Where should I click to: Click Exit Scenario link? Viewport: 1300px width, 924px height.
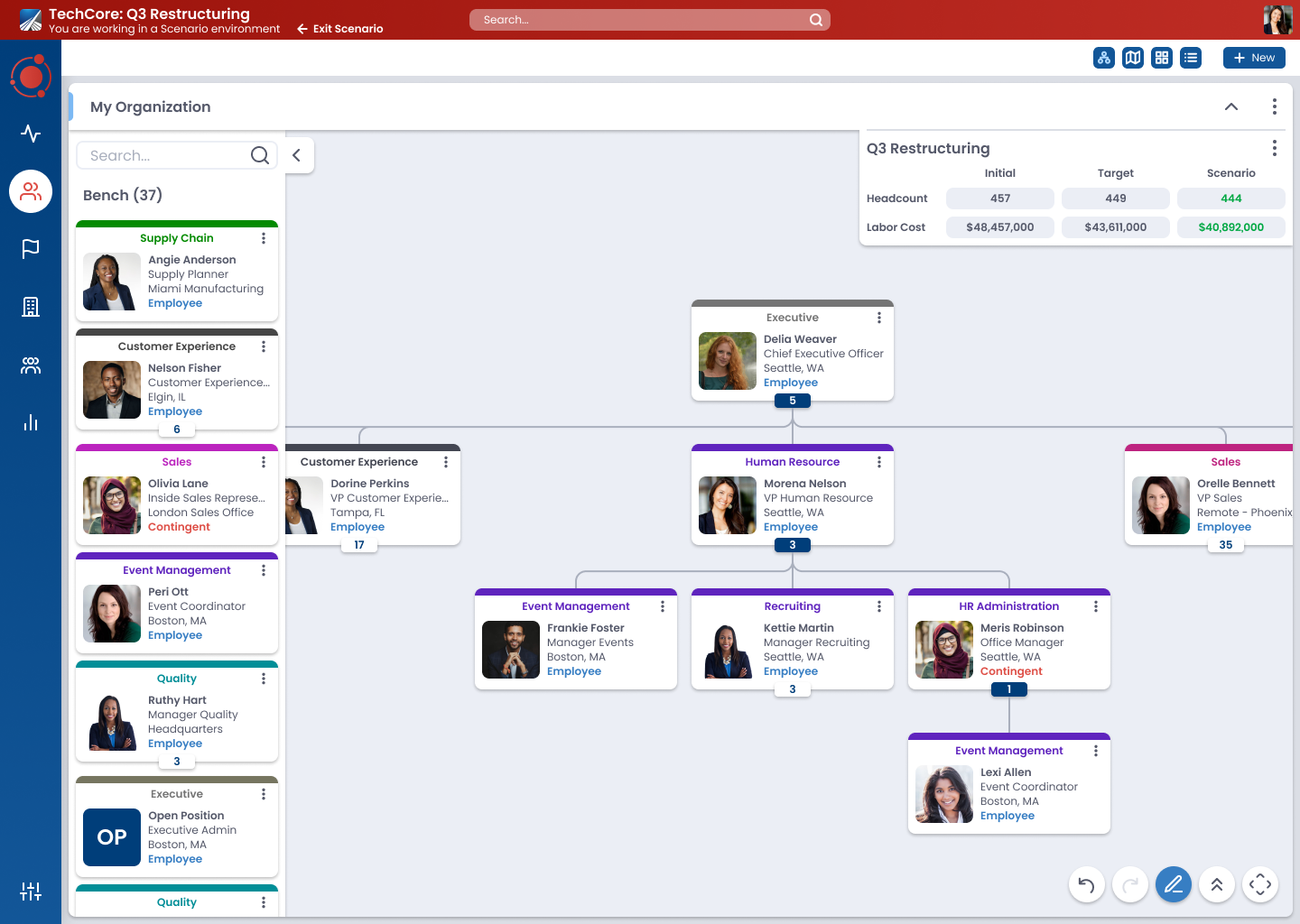click(x=340, y=29)
